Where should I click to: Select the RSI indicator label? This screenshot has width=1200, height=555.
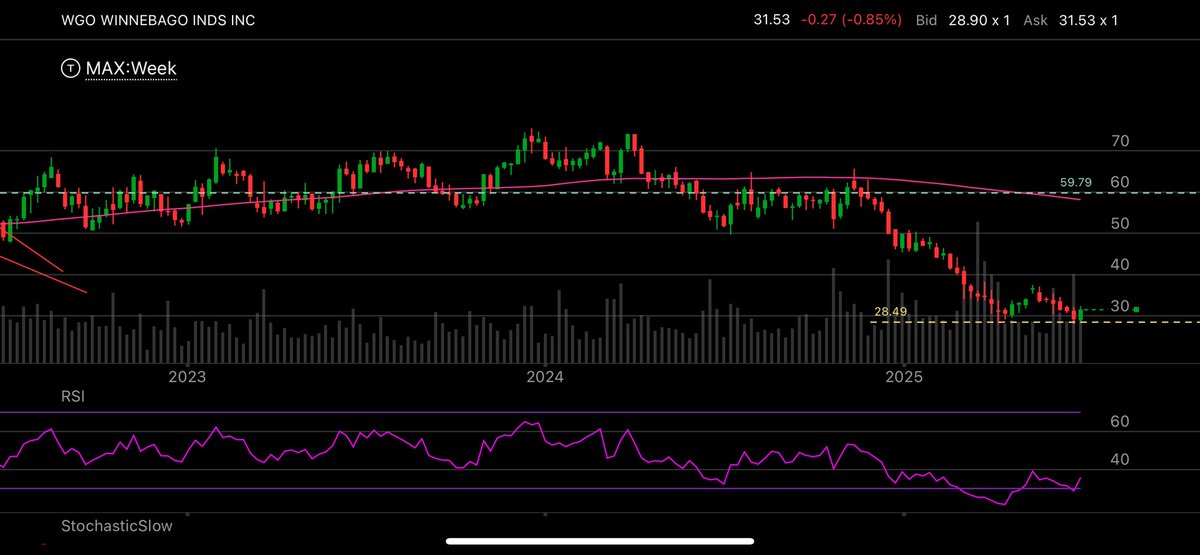pyautogui.click(x=73, y=397)
